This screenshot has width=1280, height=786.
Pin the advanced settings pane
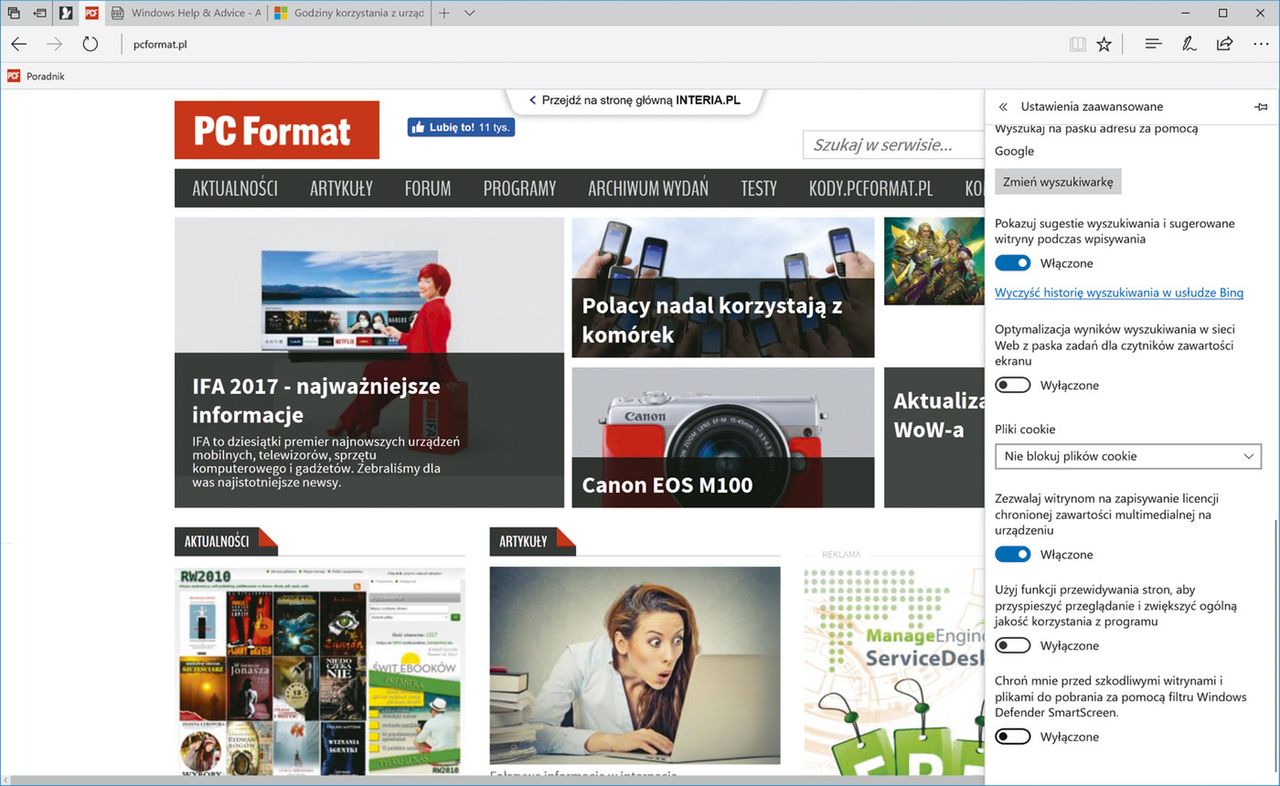point(1260,107)
